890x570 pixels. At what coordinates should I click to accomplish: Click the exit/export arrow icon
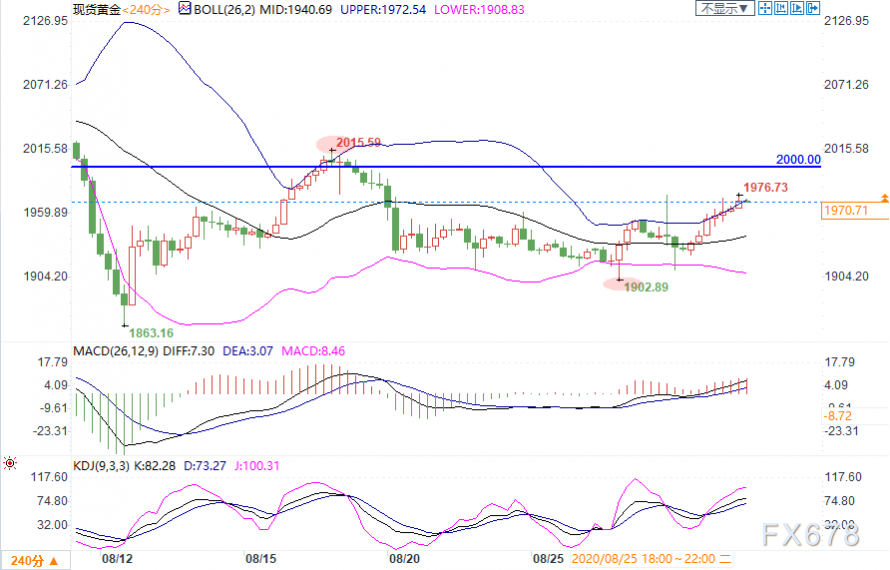813,8
